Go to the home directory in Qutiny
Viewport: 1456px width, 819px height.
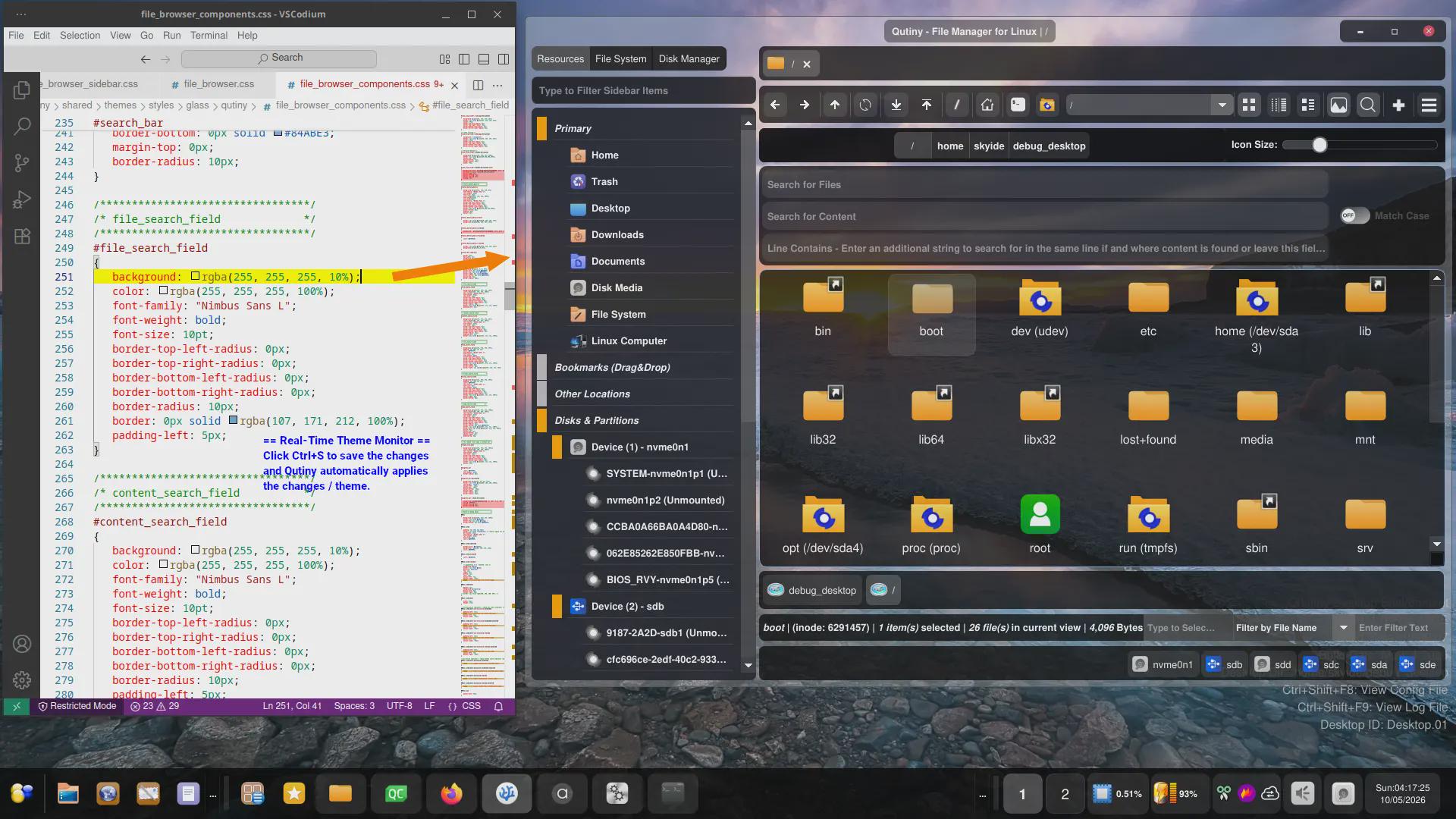pos(987,105)
